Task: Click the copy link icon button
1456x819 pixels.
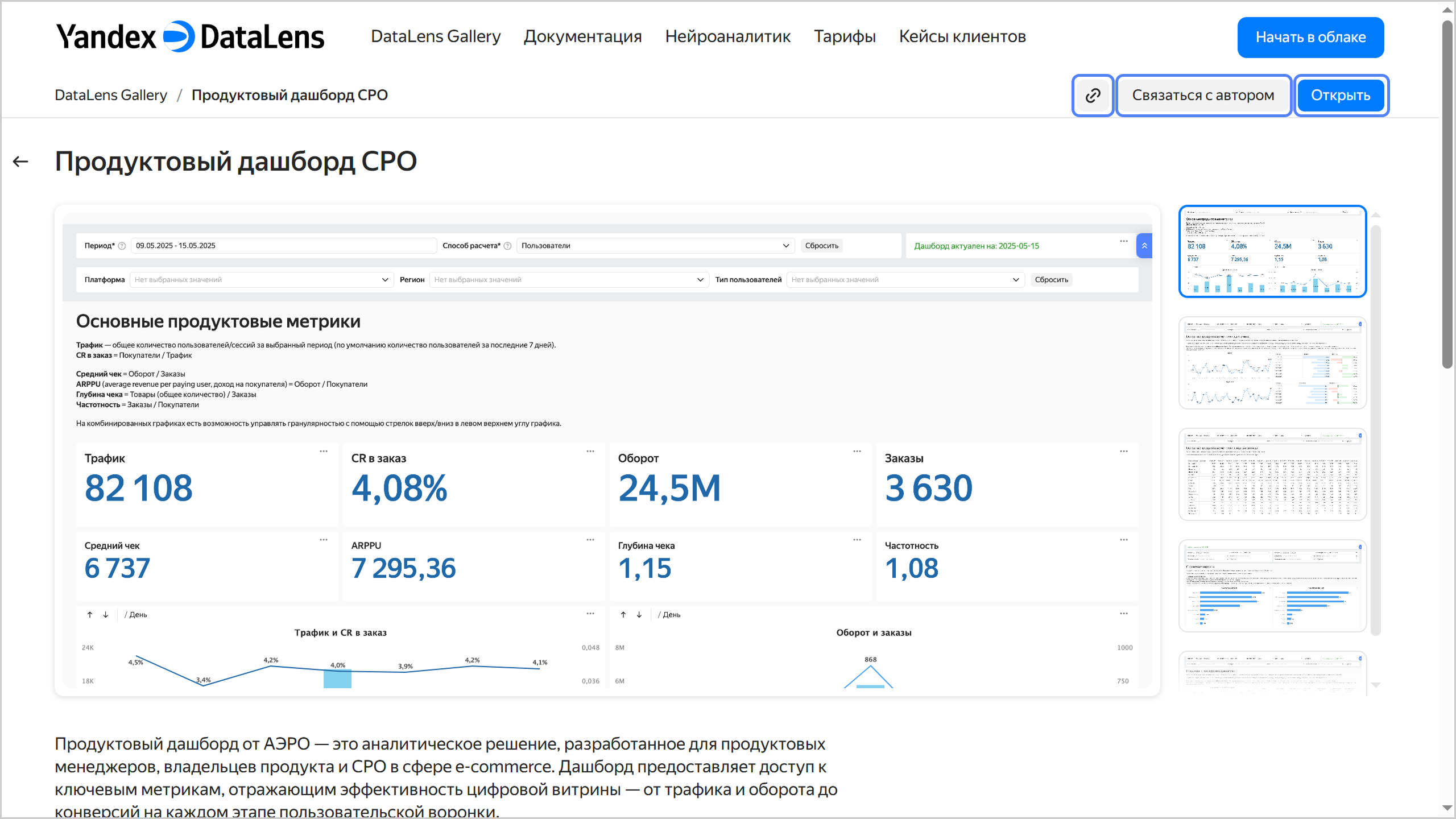Action: click(1093, 96)
